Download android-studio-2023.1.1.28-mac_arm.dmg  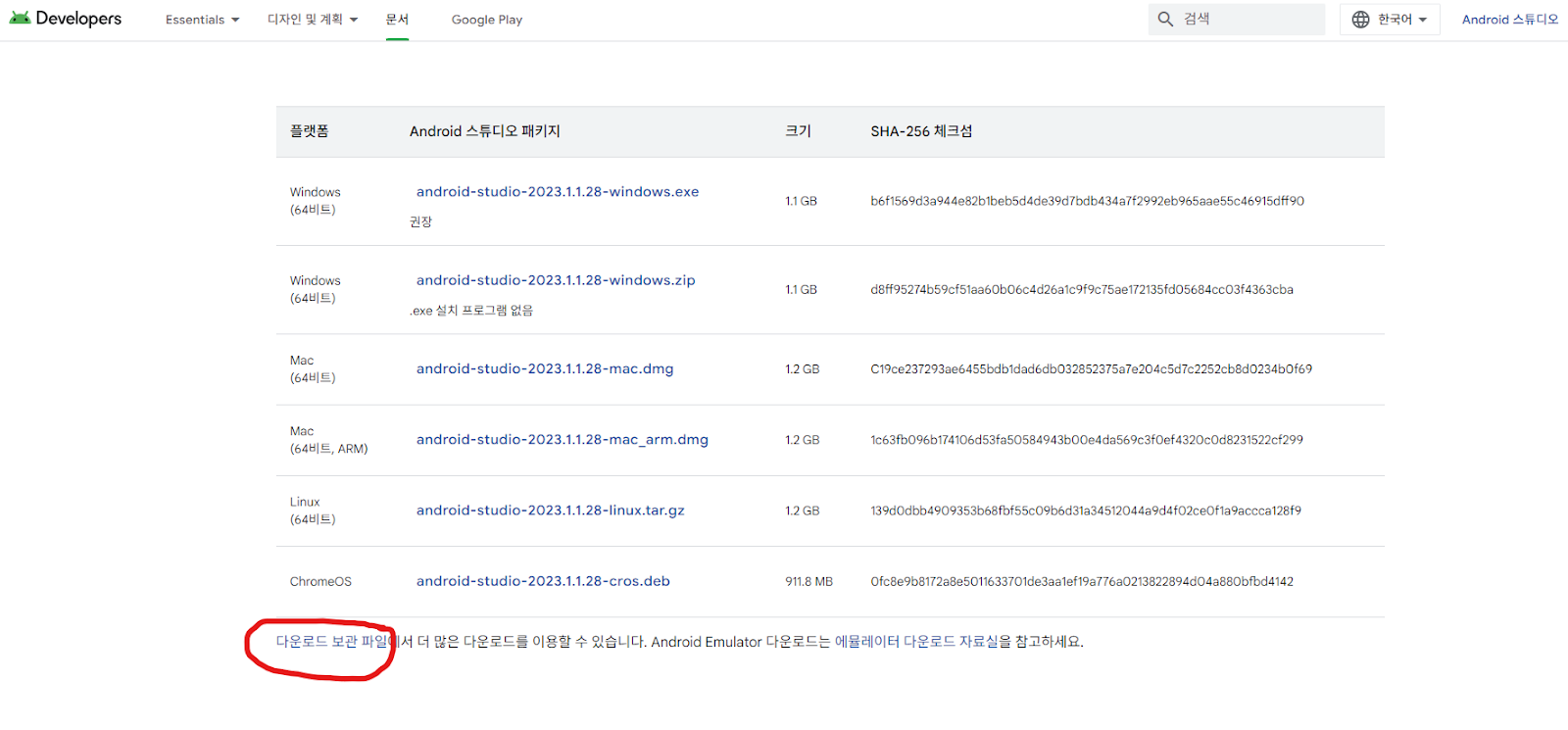pos(563,440)
